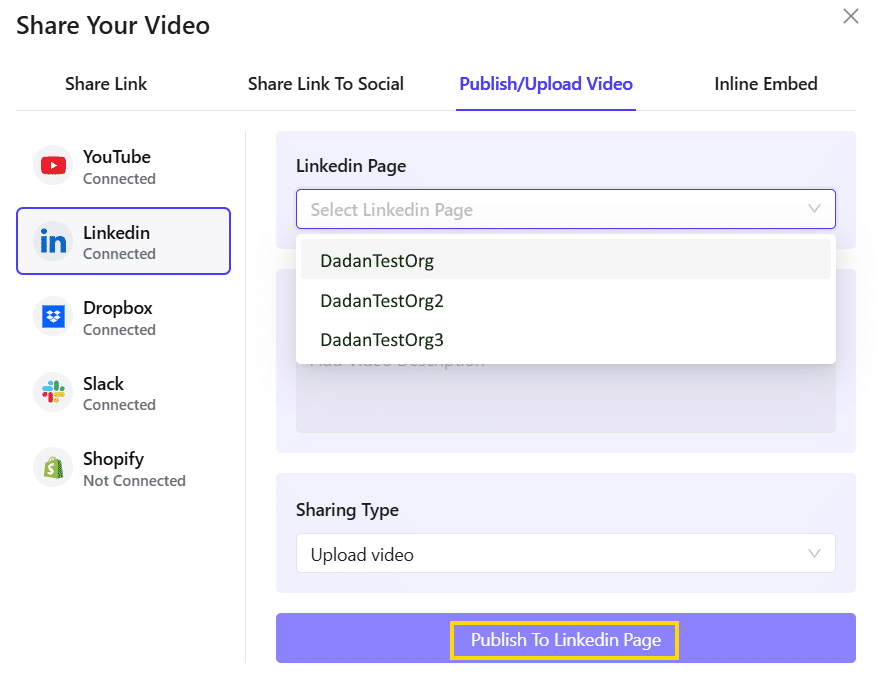Open the Share Link To Social tab
Screen dimensions: 876x681
326,84
